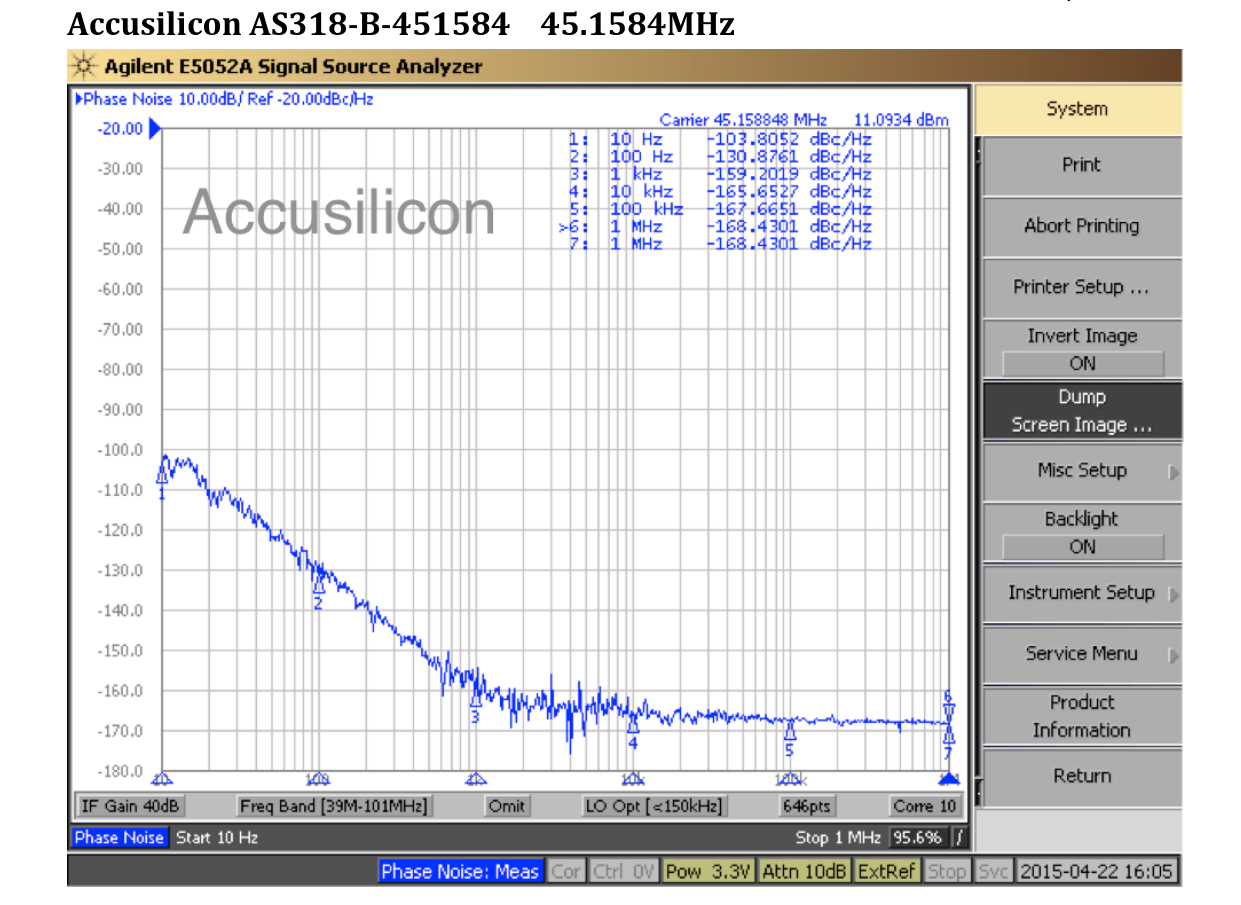Expand the Misc Setup submenu

(1082, 471)
